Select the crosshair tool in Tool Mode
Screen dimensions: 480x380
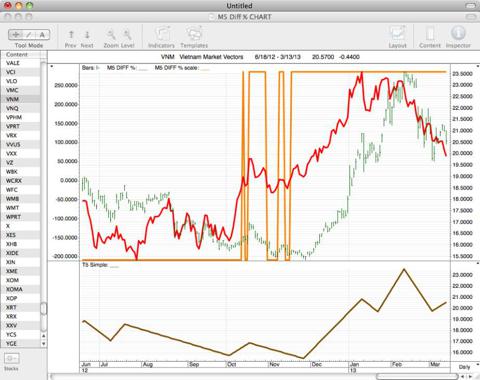pos(16,34)
